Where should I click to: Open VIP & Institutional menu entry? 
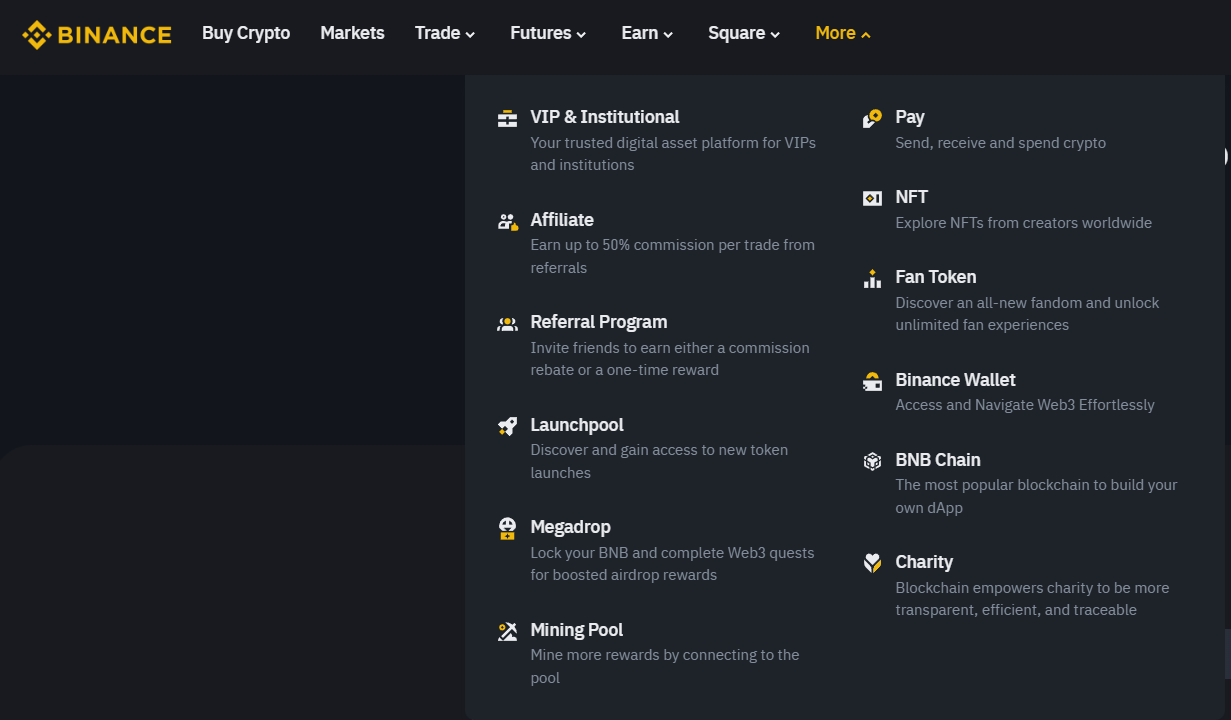point(658,140)
